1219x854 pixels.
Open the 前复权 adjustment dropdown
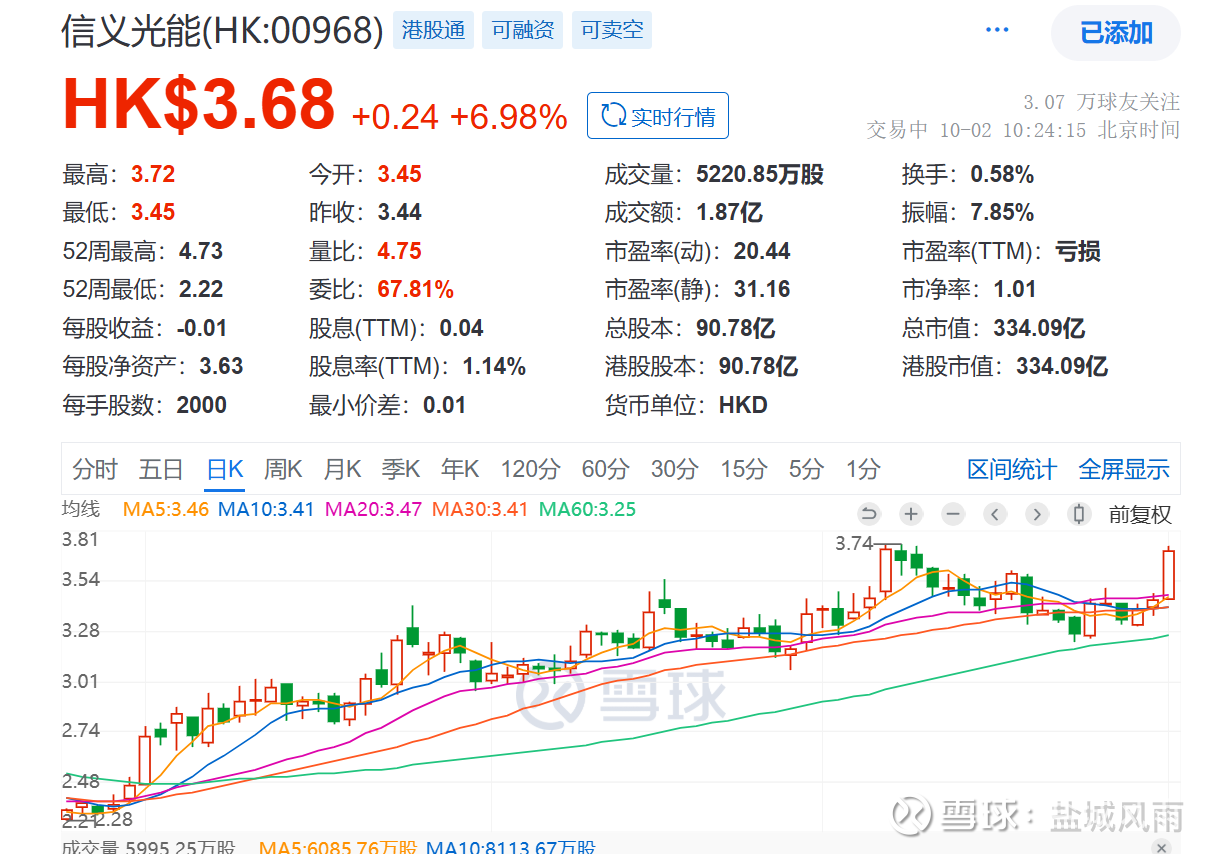pyautogui.click(x=1140, y=515)
